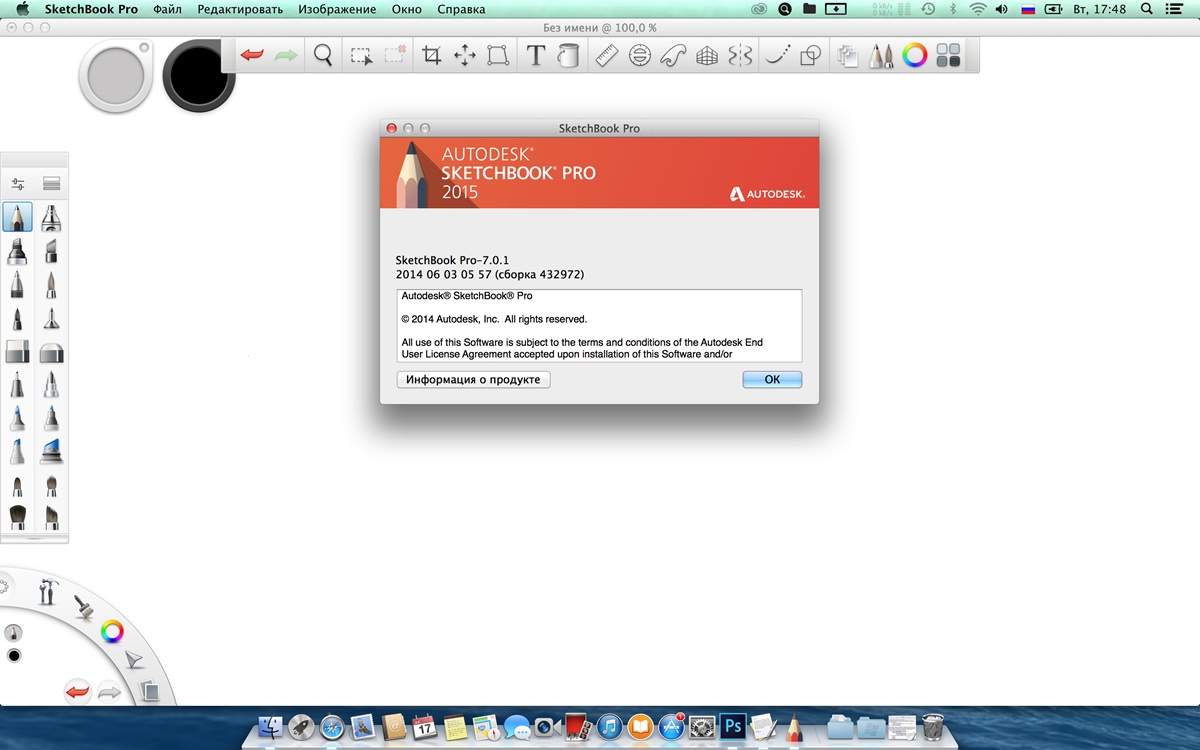Open the Copic Library swatches icon
Screen dimensions: 1200x750
pyautogui.click(x=949, y=56)
